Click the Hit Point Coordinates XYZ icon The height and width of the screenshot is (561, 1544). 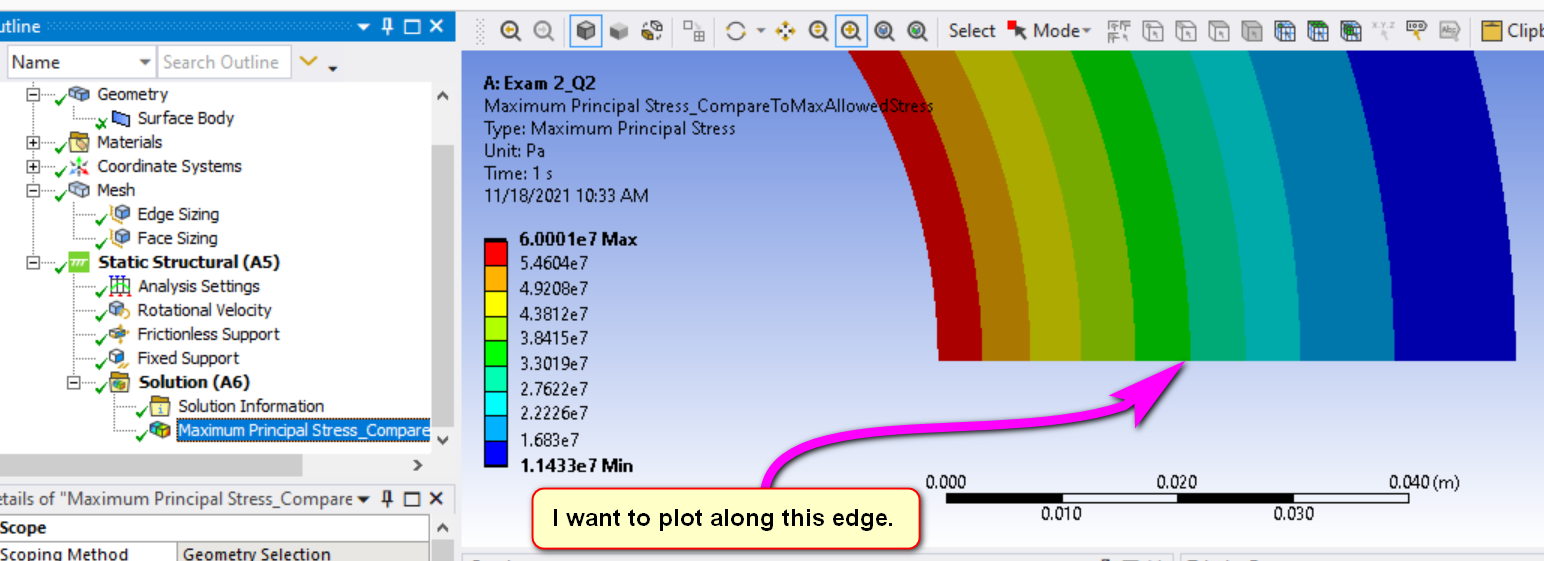pyautogui.click(x=1384, y=31)
